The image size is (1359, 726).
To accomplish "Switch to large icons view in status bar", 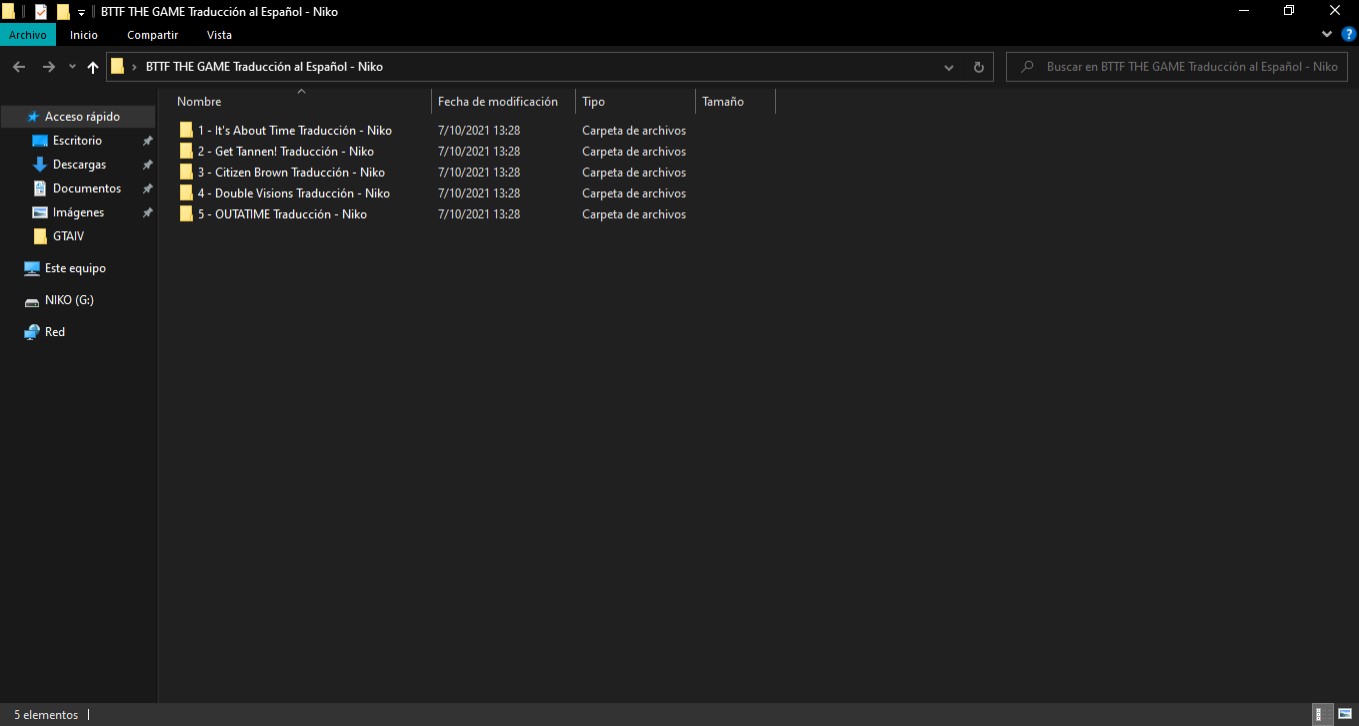I will 1345,714.
